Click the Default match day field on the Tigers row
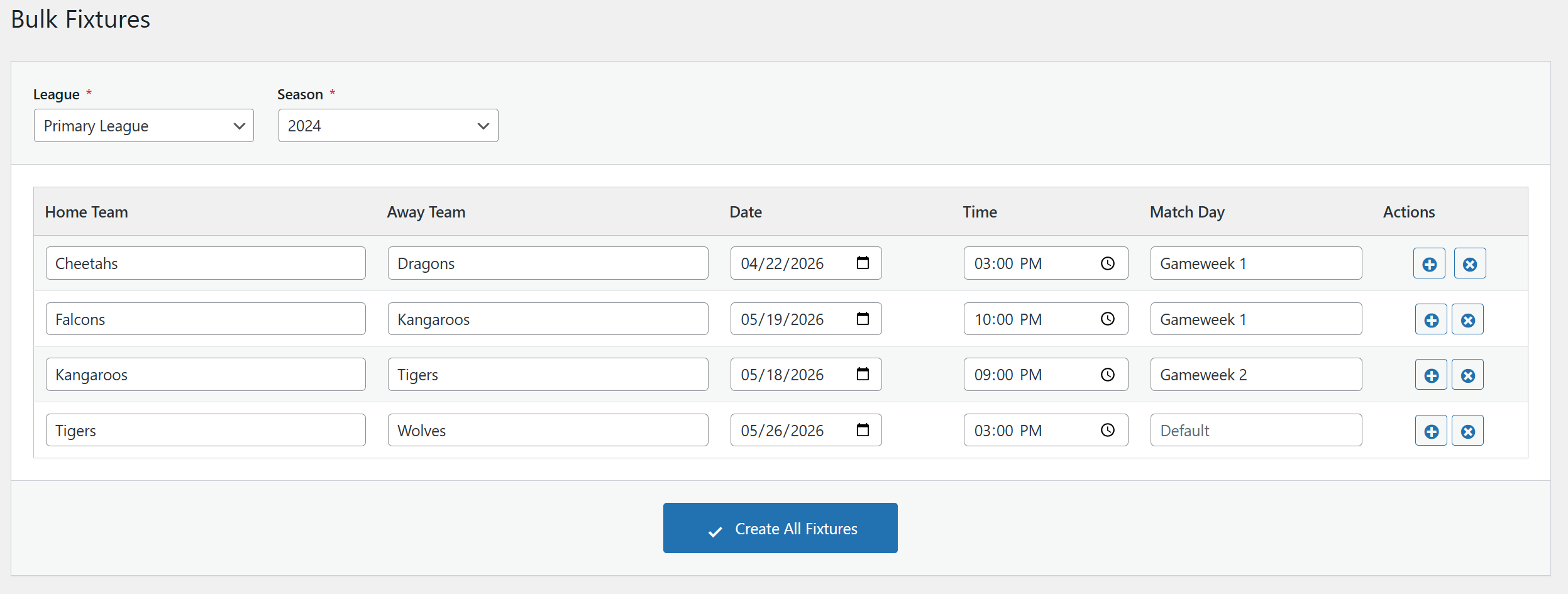1568x594 pixels. click(x=1255, y=430)
